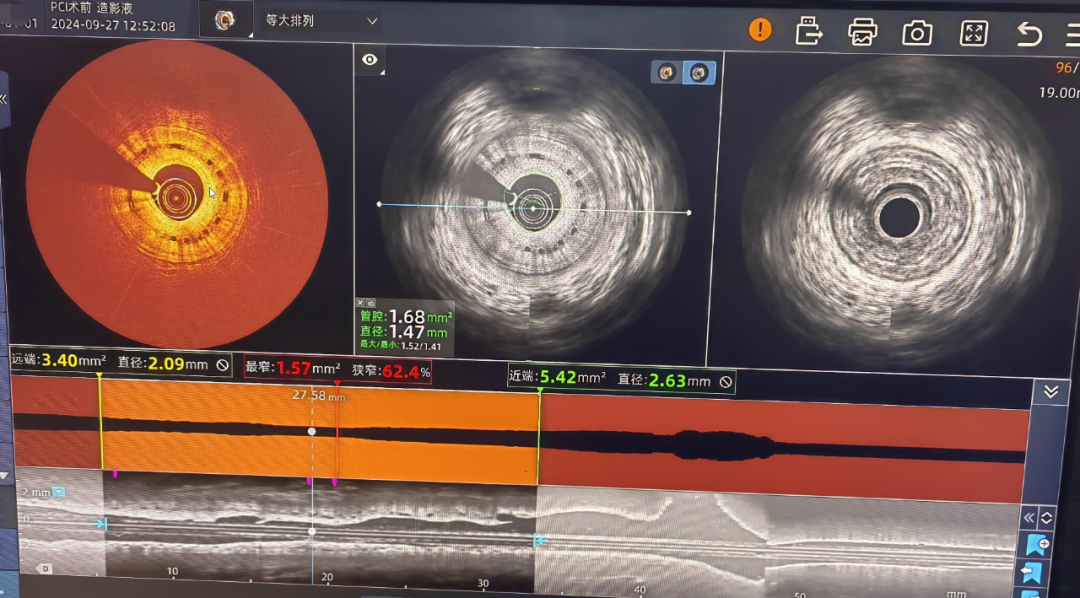The image size is (1080, 598).
Task: Print the current image
Action: pos(862,32)
